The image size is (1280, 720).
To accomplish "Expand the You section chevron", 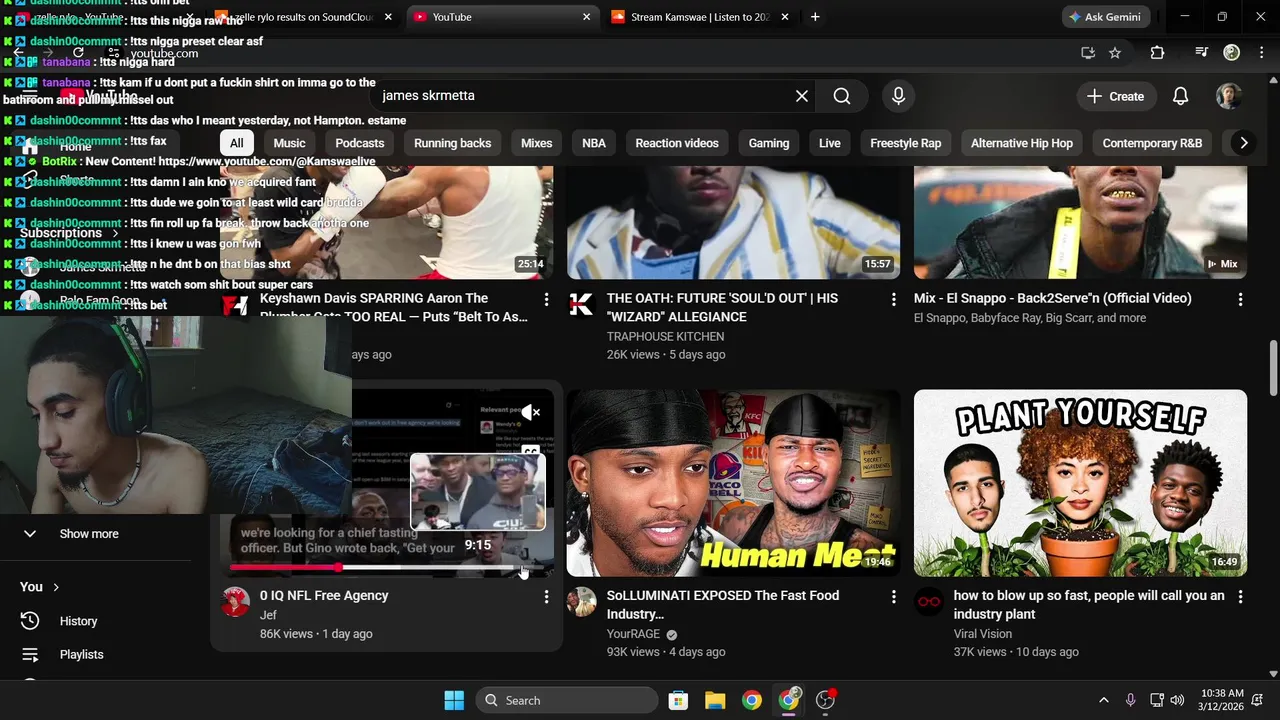I will (56, 587).
